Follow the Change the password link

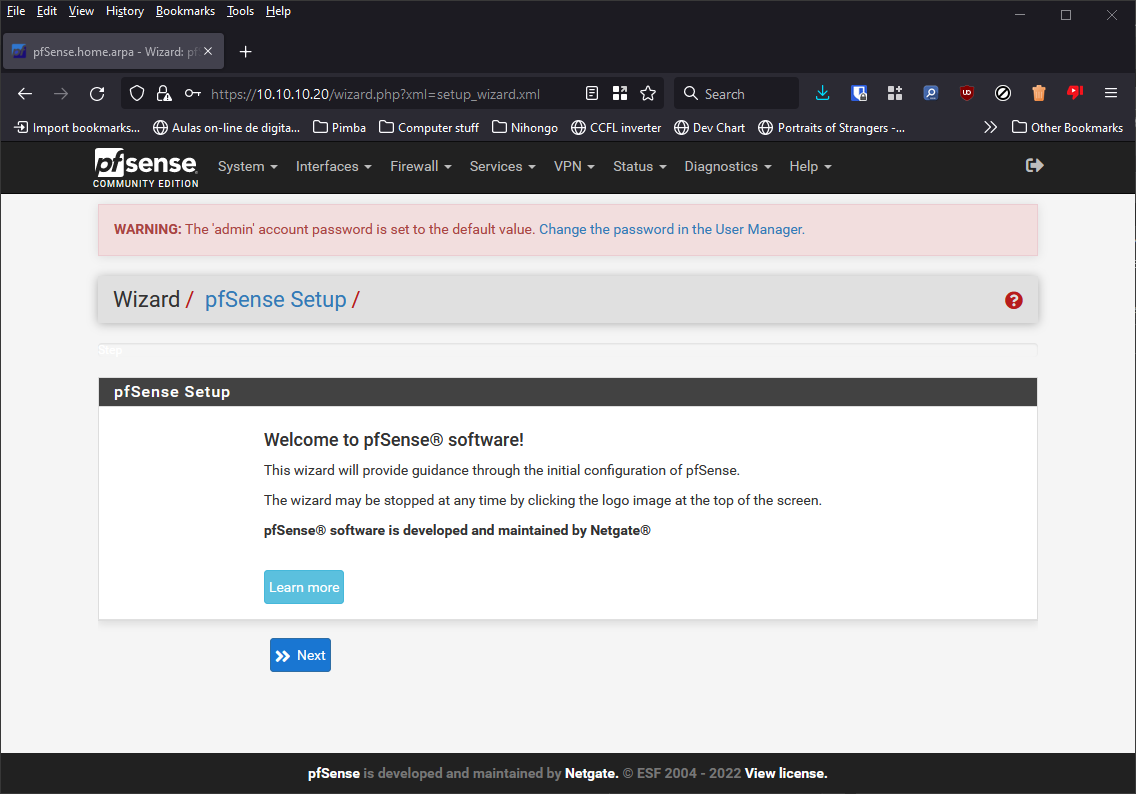tap(671, 229)
